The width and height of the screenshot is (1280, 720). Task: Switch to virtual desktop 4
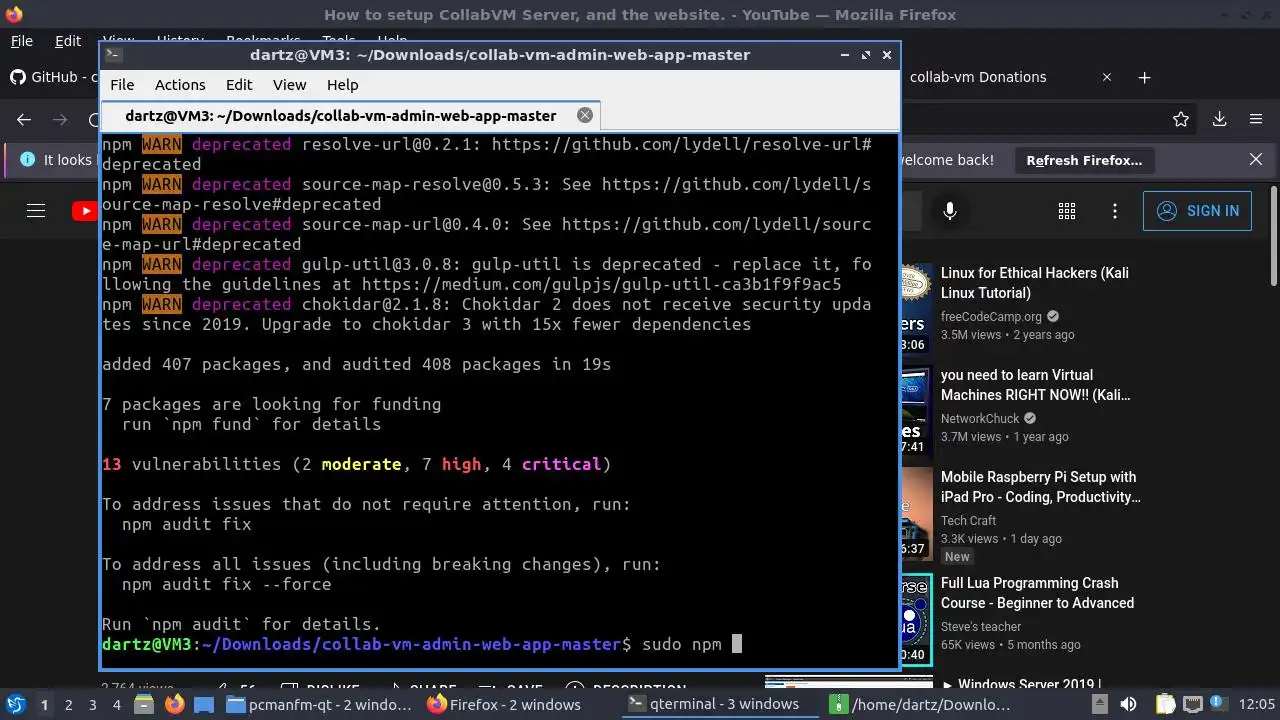[x=117, y=705]
